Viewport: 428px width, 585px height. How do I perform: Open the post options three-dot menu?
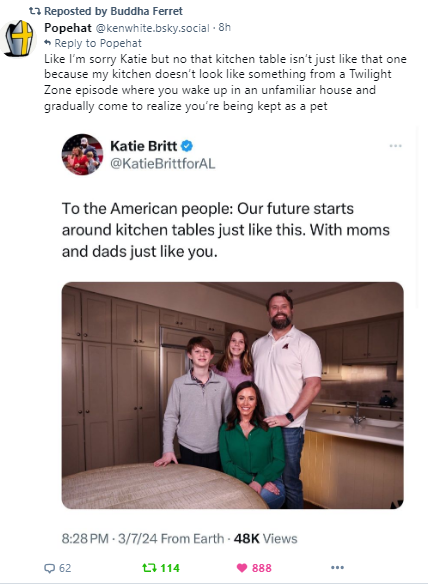[x=337, y=567]
